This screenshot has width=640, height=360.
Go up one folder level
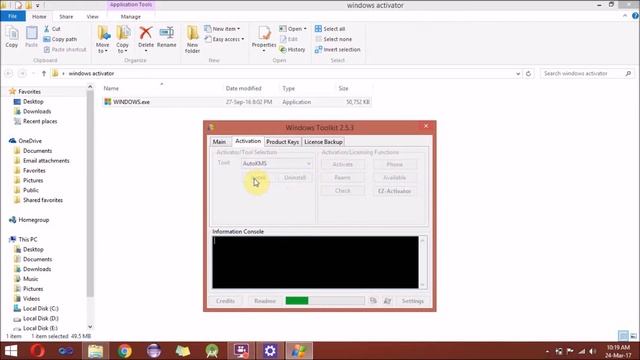tap(44, 73)
